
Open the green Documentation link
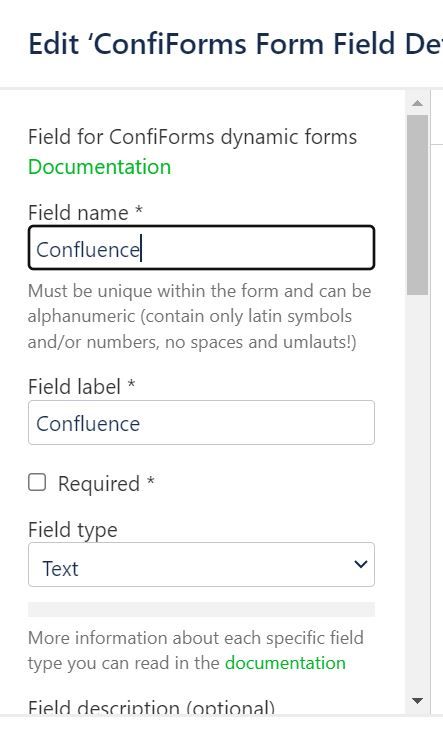99,167
